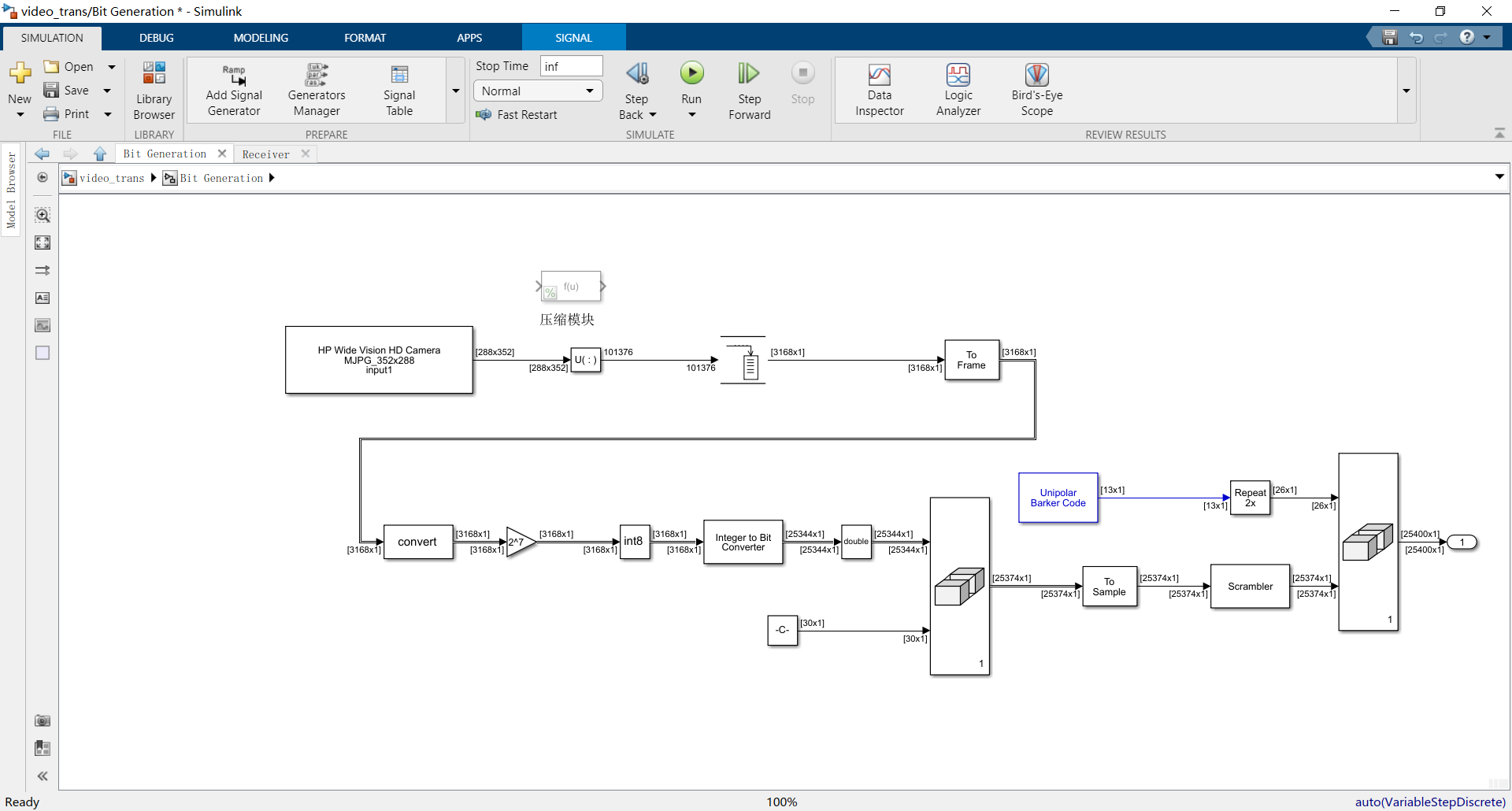The width and height of the screenshot is (1512, 811).
Task: Select the zoom tool in the left palette
Action: (43, 214)
